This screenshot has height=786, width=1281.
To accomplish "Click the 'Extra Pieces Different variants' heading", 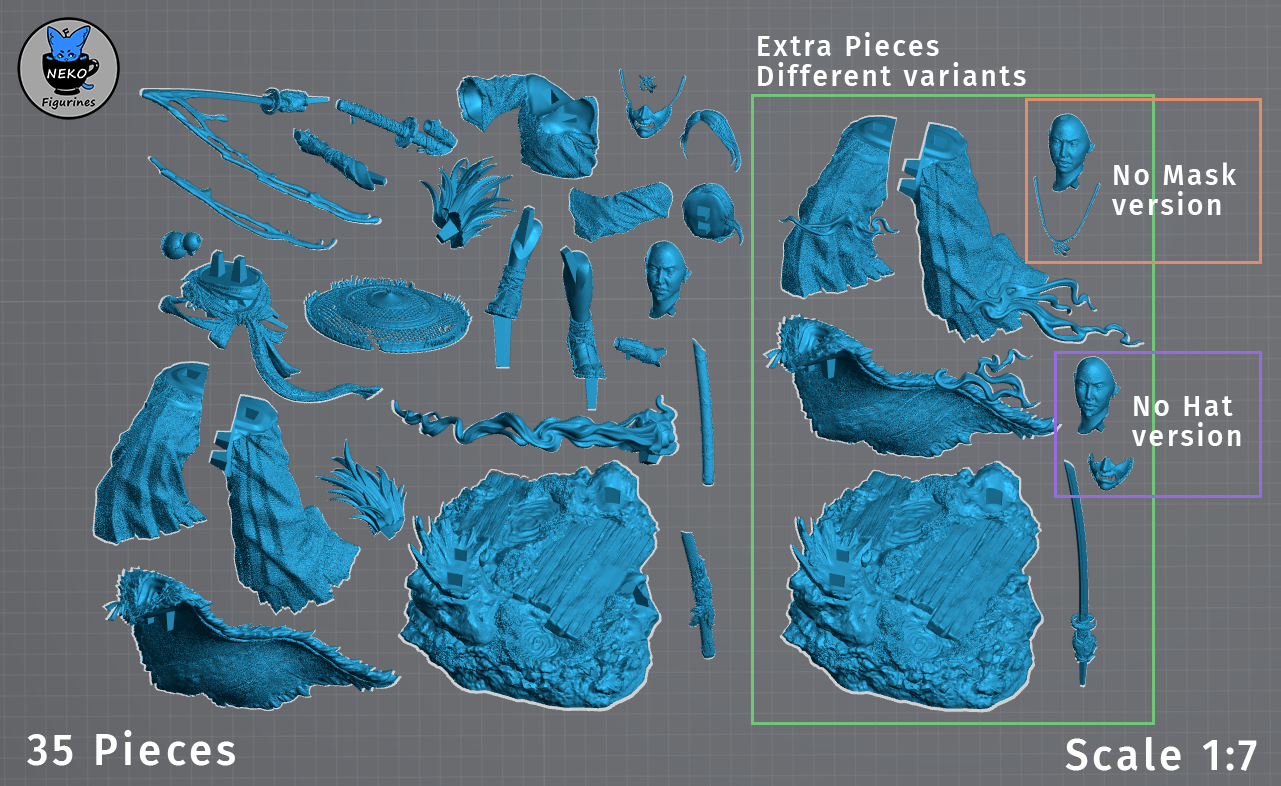I will coord(890,61).
